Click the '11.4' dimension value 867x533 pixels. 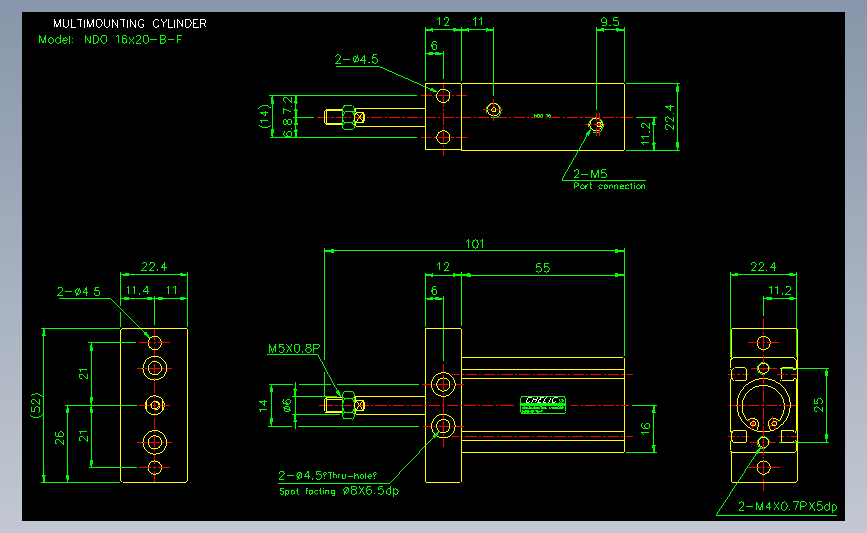click(137, 290)
